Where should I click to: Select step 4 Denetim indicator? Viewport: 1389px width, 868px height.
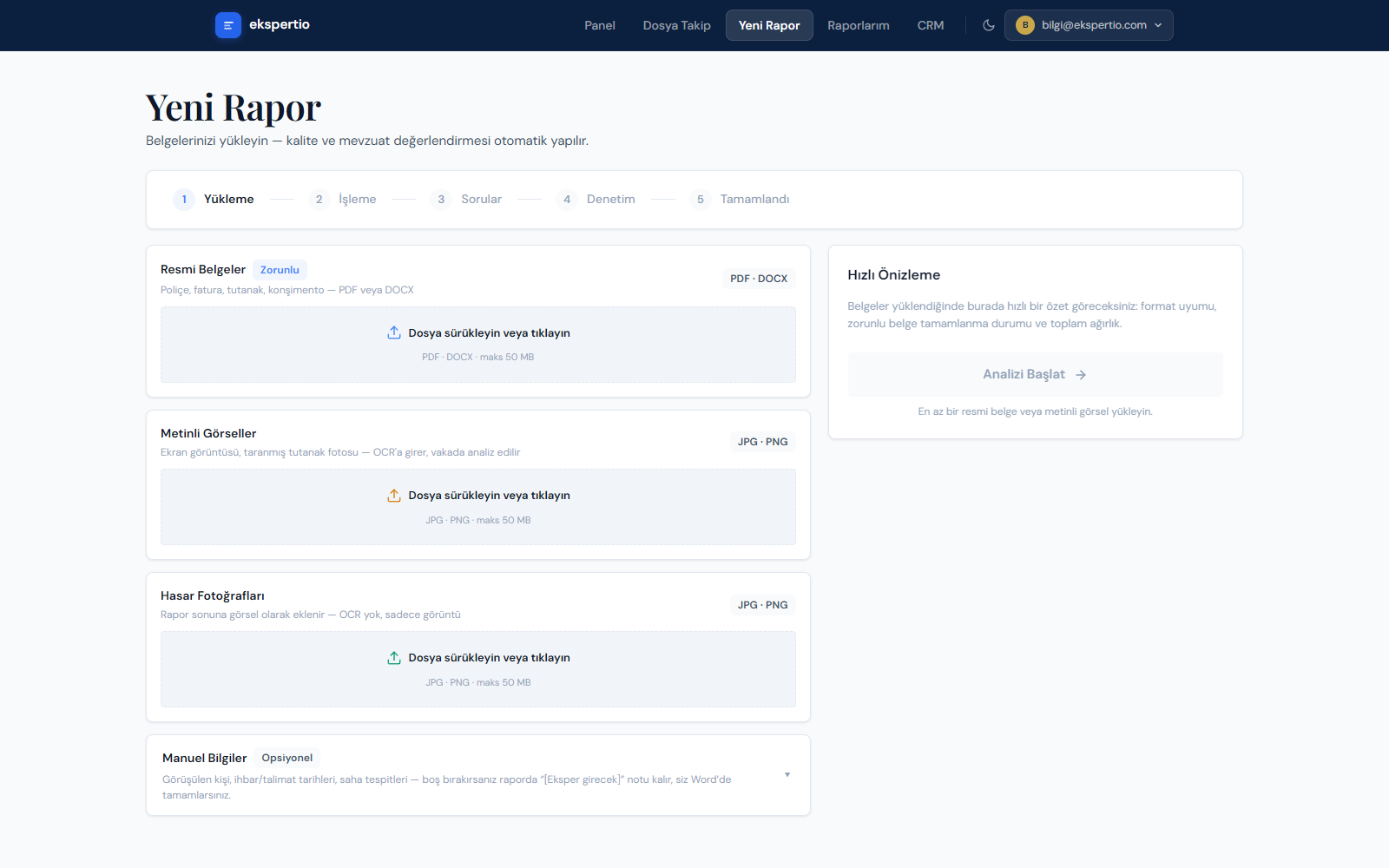coord(596,200)
